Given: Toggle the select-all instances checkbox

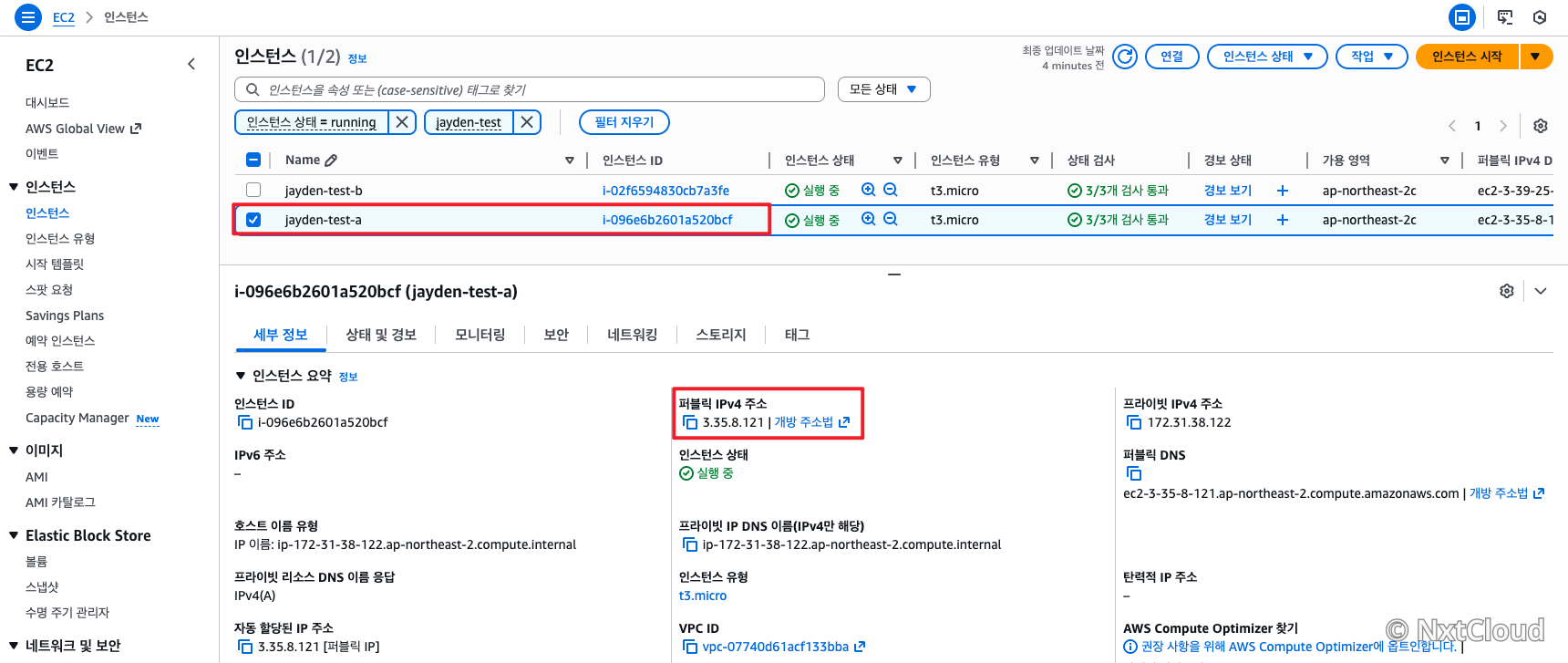Looking at the screenshot, I should [x=253, y=161].
